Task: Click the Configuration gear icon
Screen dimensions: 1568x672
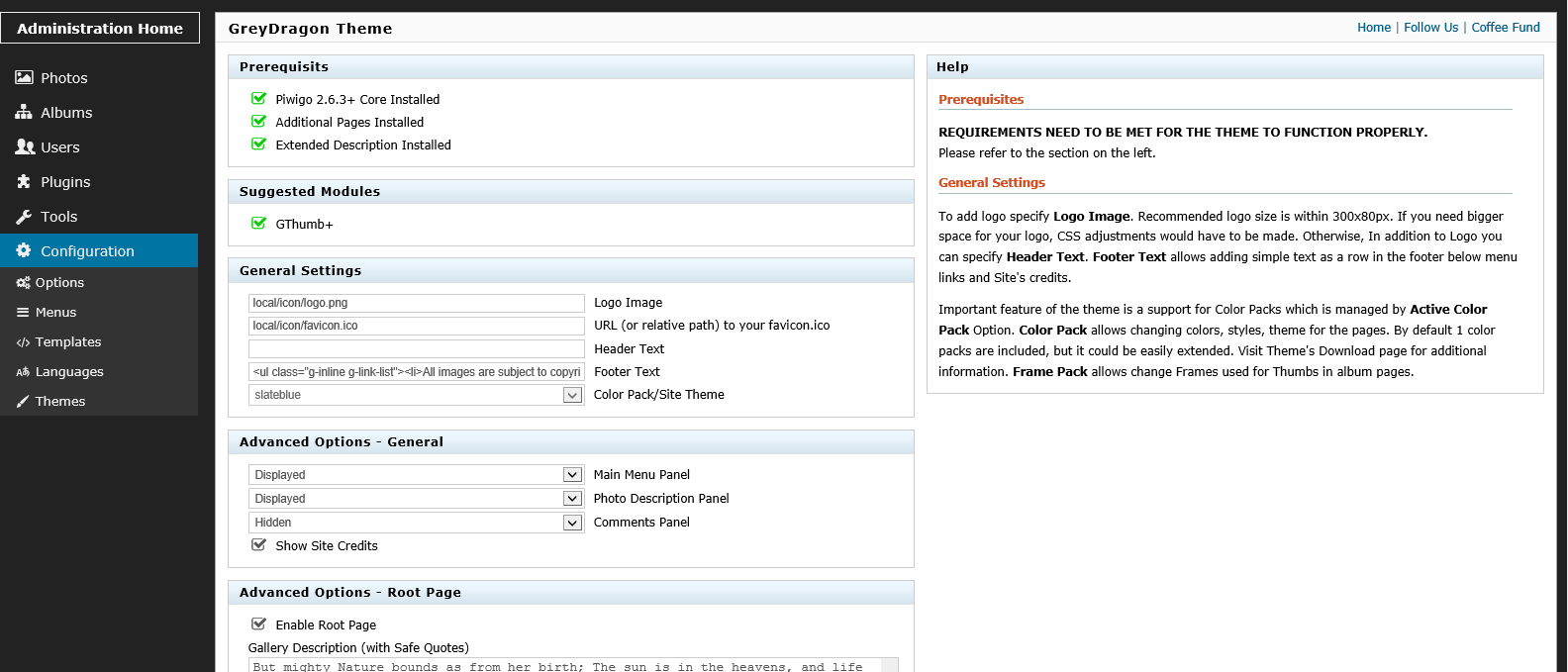Action: coord(24,250)
